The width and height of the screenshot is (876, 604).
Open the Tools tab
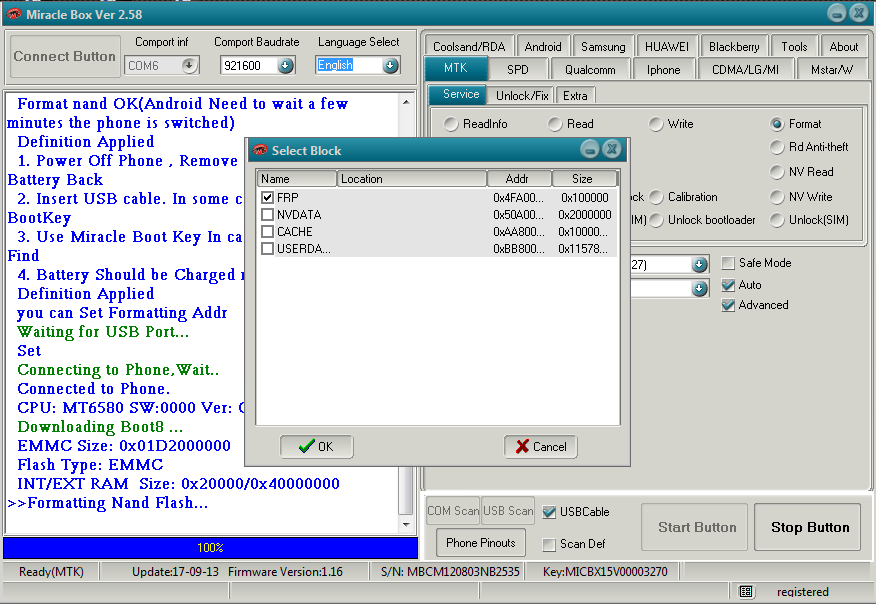click(794, 46)
